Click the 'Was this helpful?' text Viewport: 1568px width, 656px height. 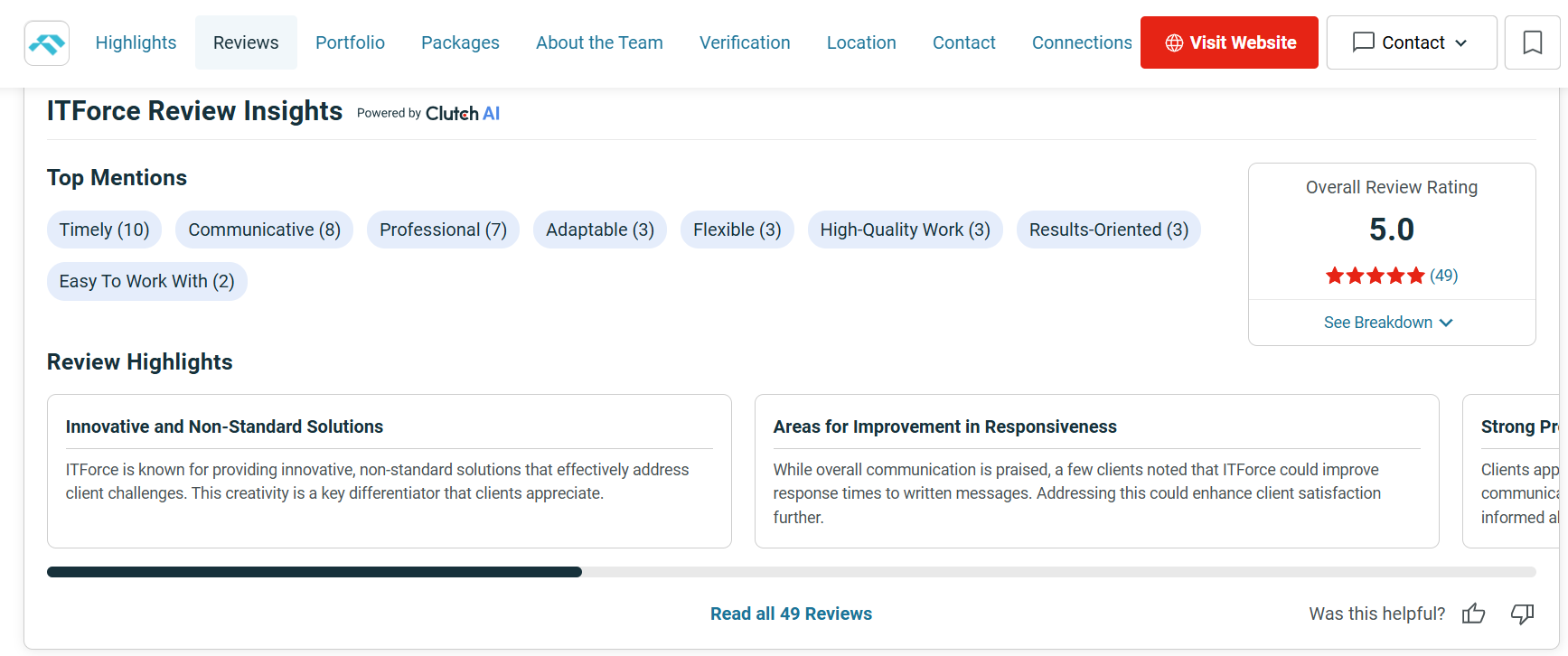click(1376, 614)
